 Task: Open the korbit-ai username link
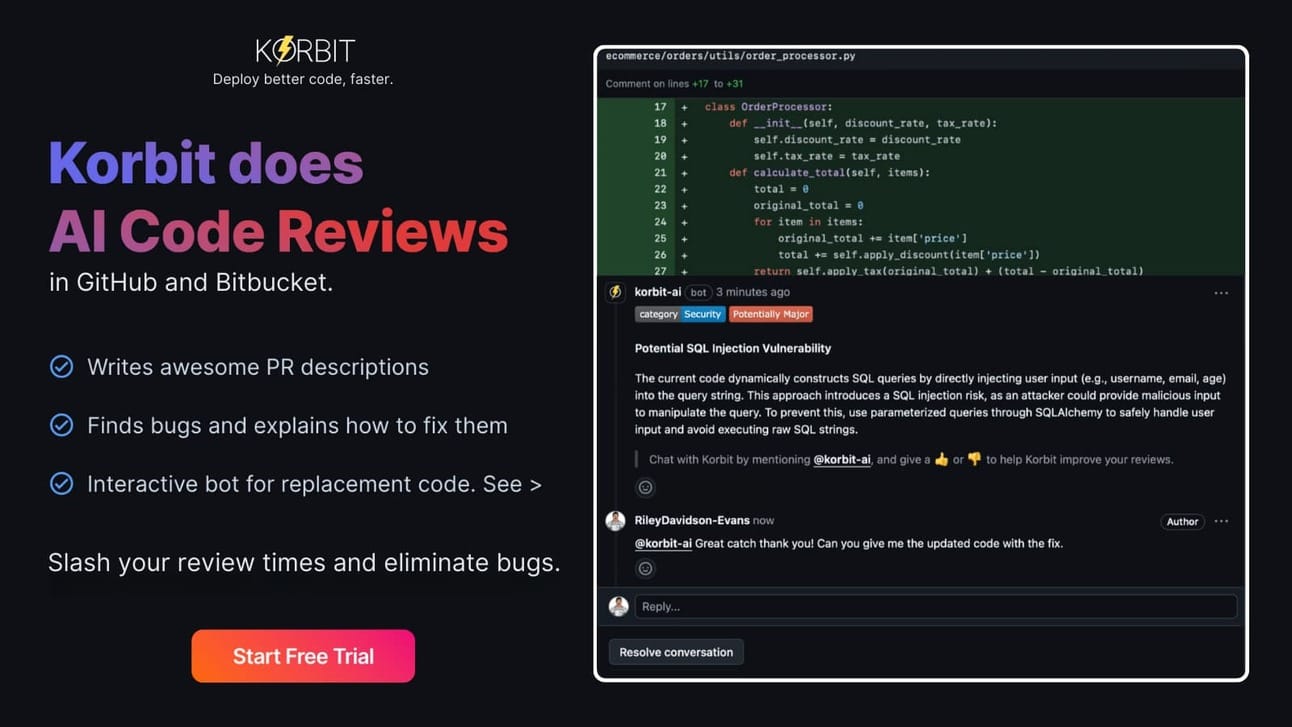[x=657, y=292]
